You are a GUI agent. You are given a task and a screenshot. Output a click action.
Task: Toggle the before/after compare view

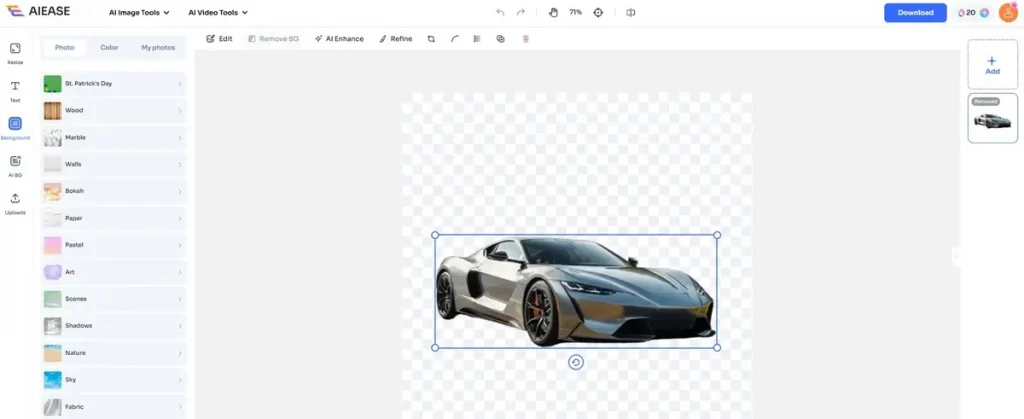coord(630,13)
